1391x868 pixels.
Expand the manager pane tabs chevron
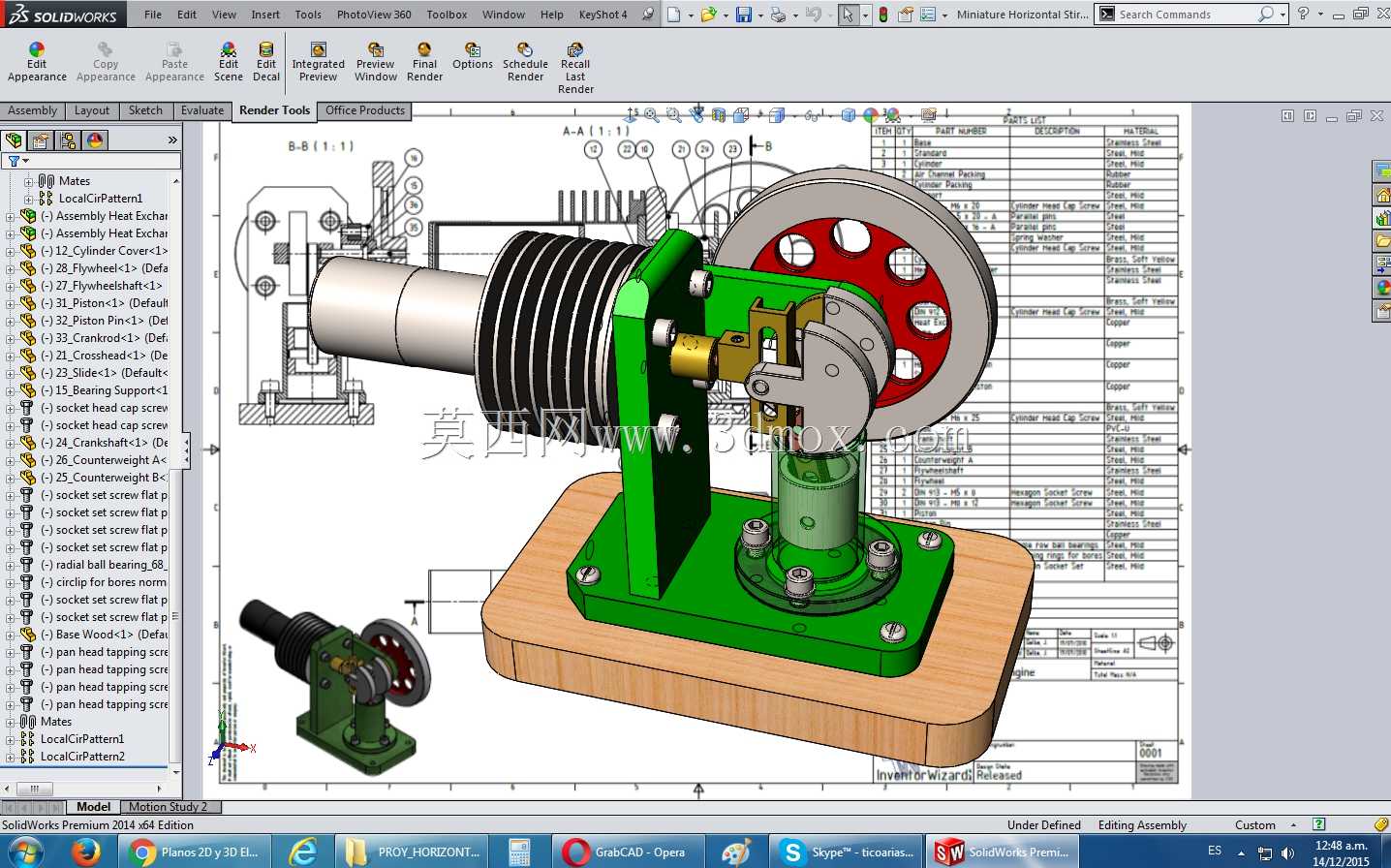[172, 140]
